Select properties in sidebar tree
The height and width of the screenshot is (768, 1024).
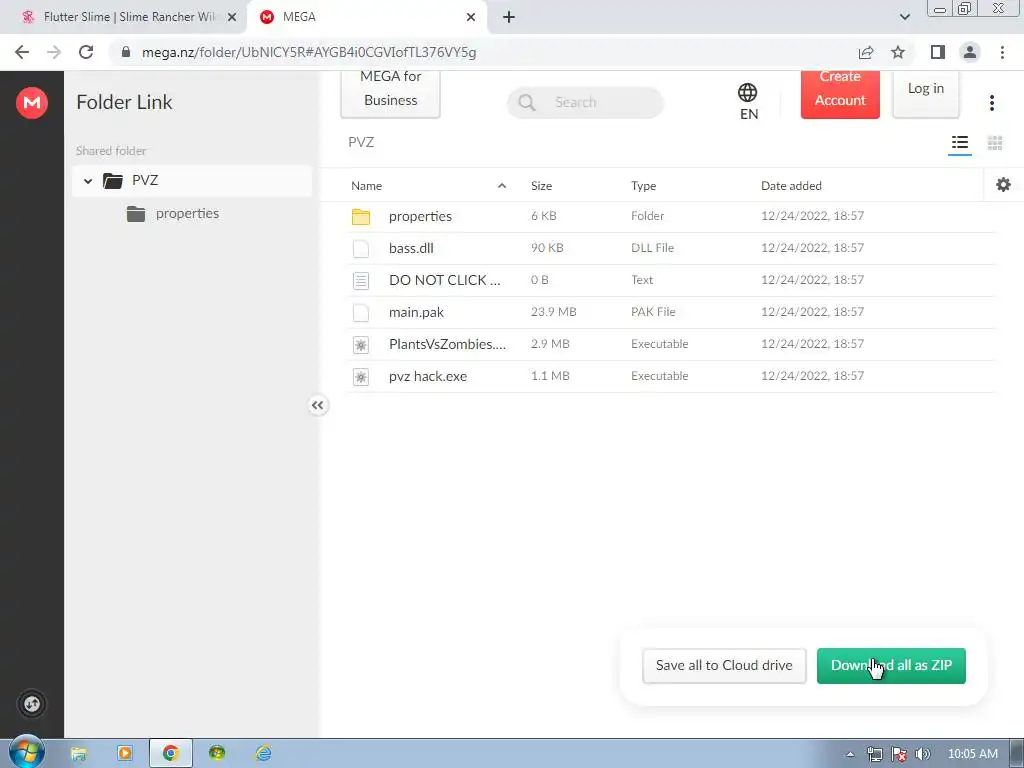(x=187, y=214)
